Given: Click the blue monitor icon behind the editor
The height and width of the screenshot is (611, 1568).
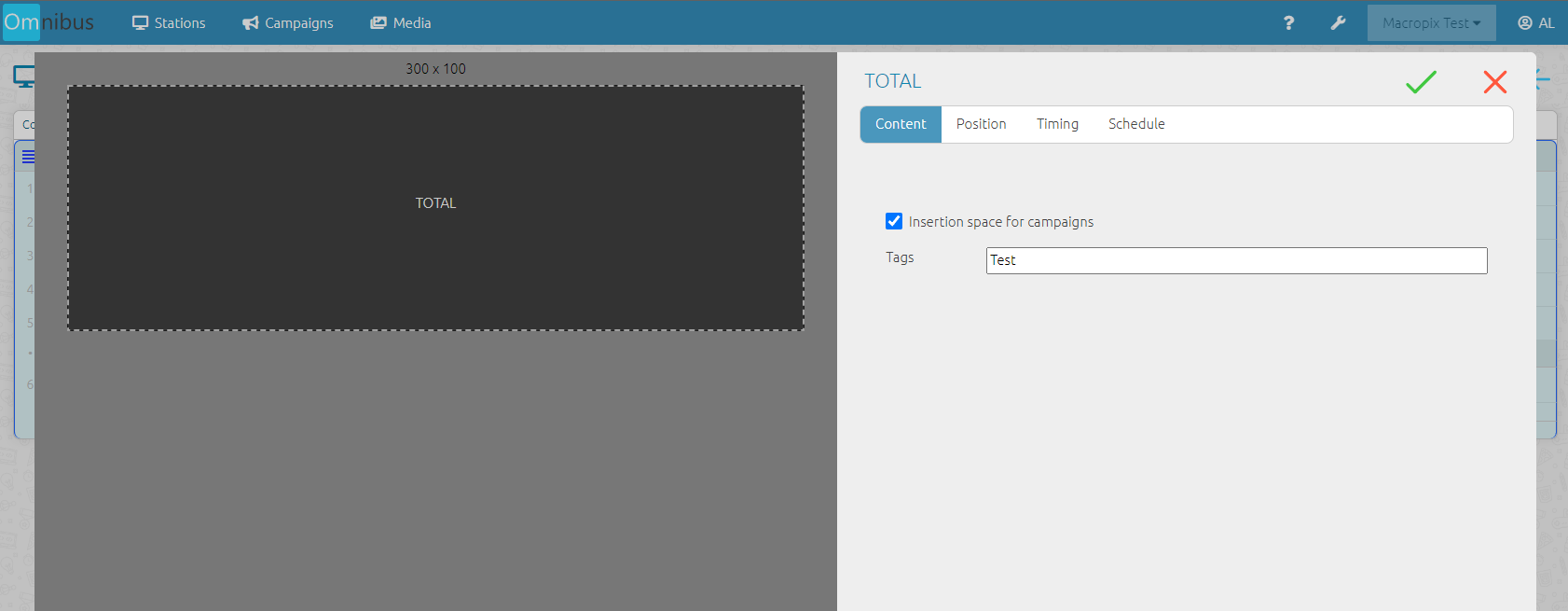Looking at the screenshot, I should [22, 76].
